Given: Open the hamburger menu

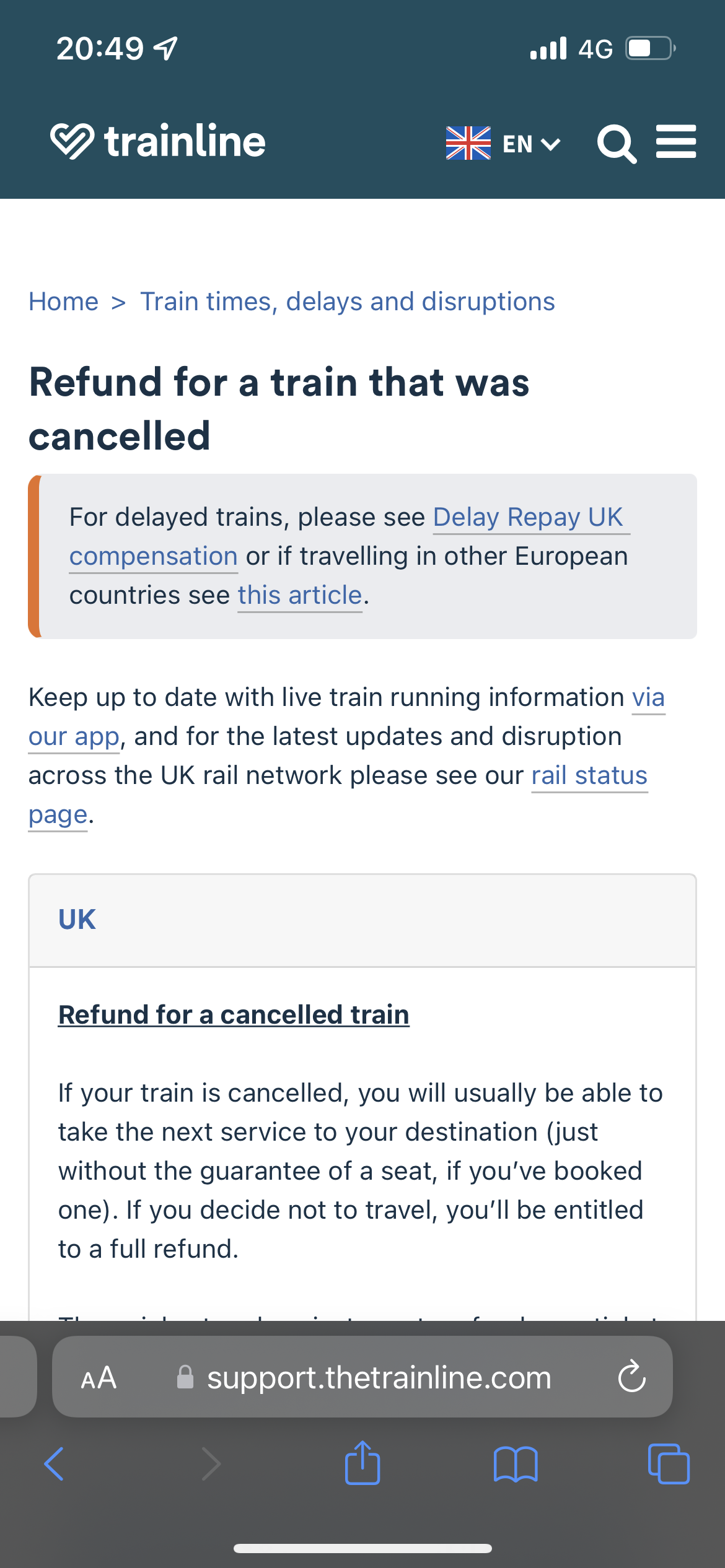Looking at the screenshot, I should coord(676,142).
